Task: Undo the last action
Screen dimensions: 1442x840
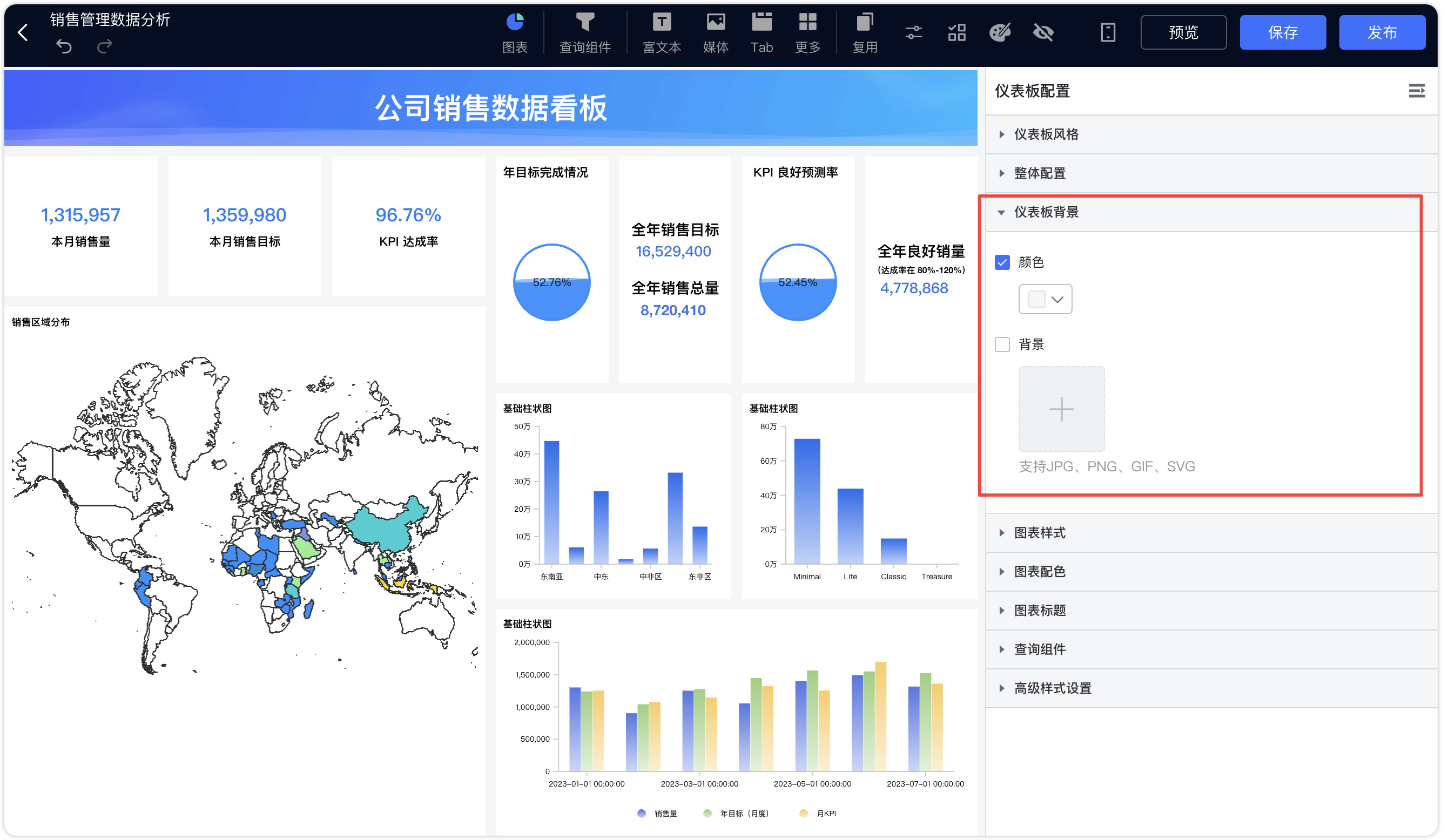Action: 64,46
